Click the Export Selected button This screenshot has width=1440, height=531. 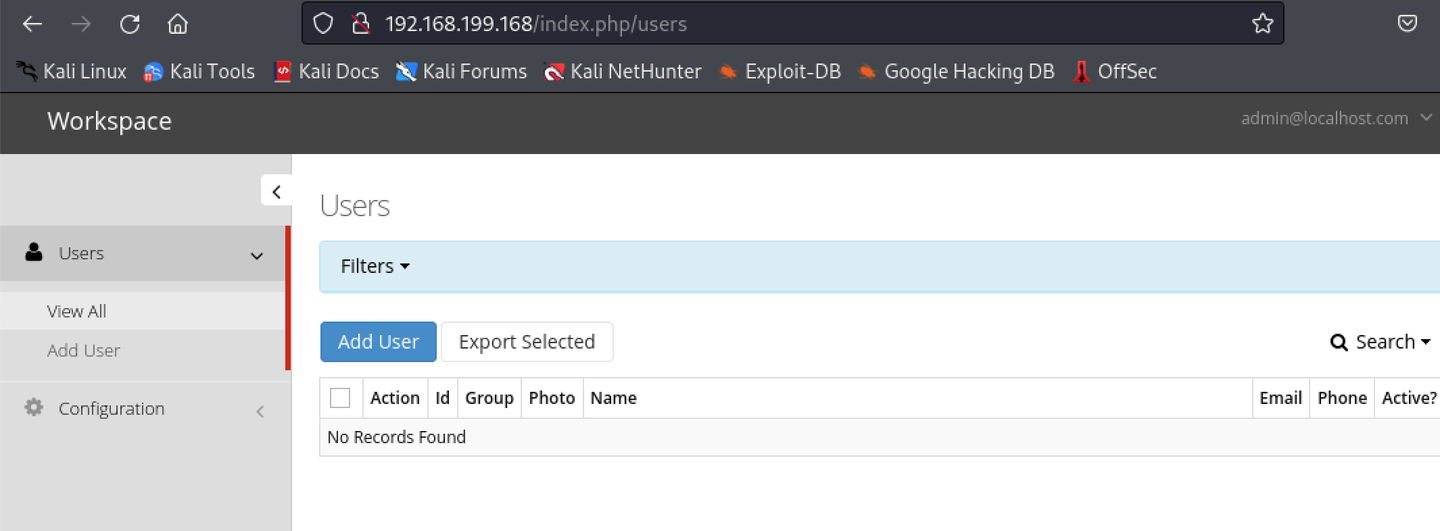526,342
